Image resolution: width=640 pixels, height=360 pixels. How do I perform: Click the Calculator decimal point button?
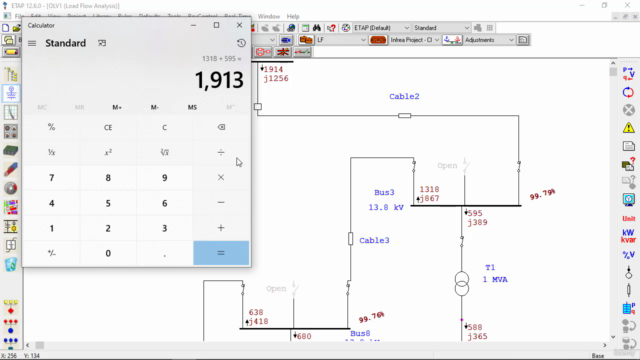164,253
